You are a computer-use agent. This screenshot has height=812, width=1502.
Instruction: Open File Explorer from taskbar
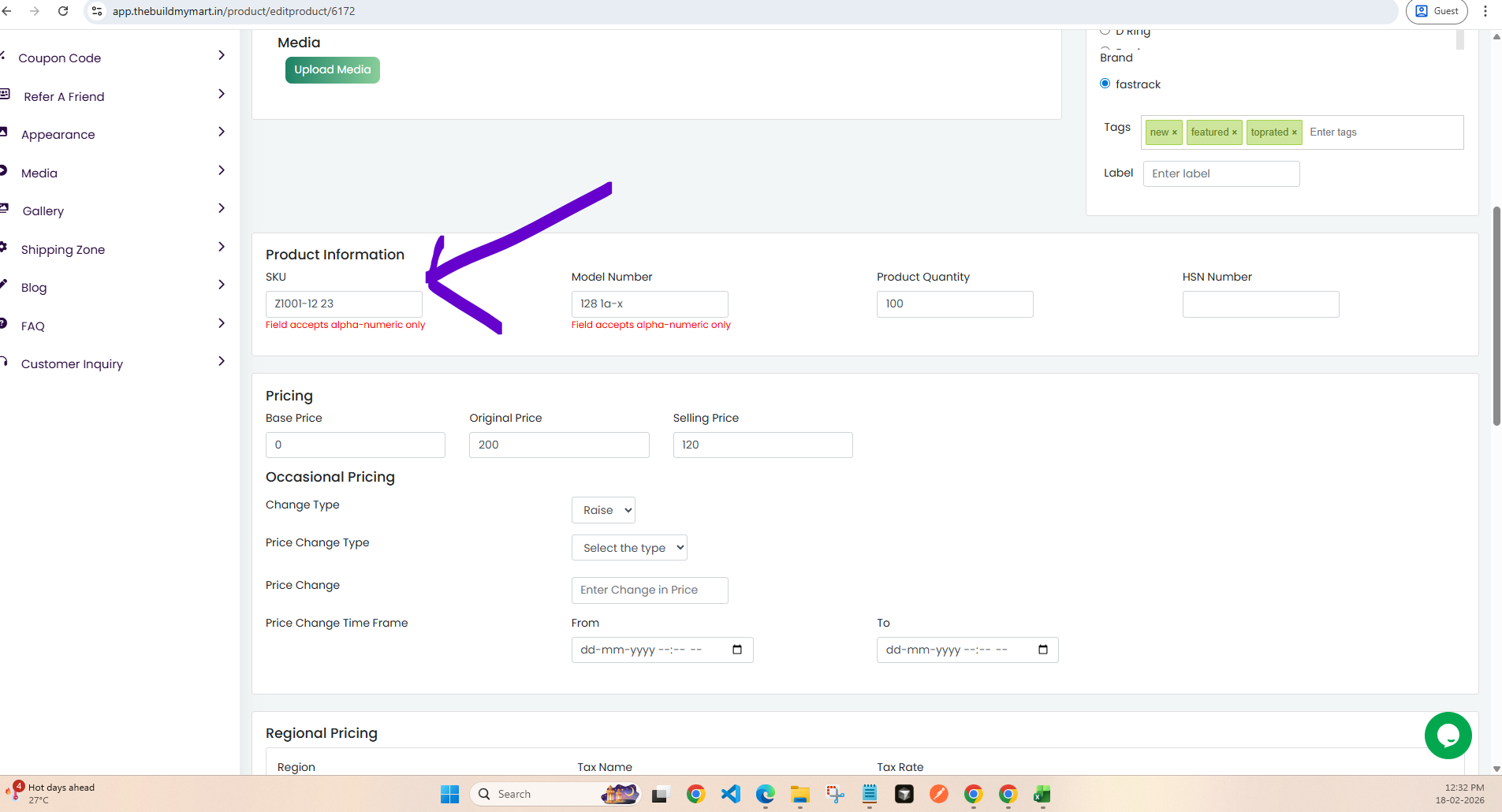click(x=800, y=794)
